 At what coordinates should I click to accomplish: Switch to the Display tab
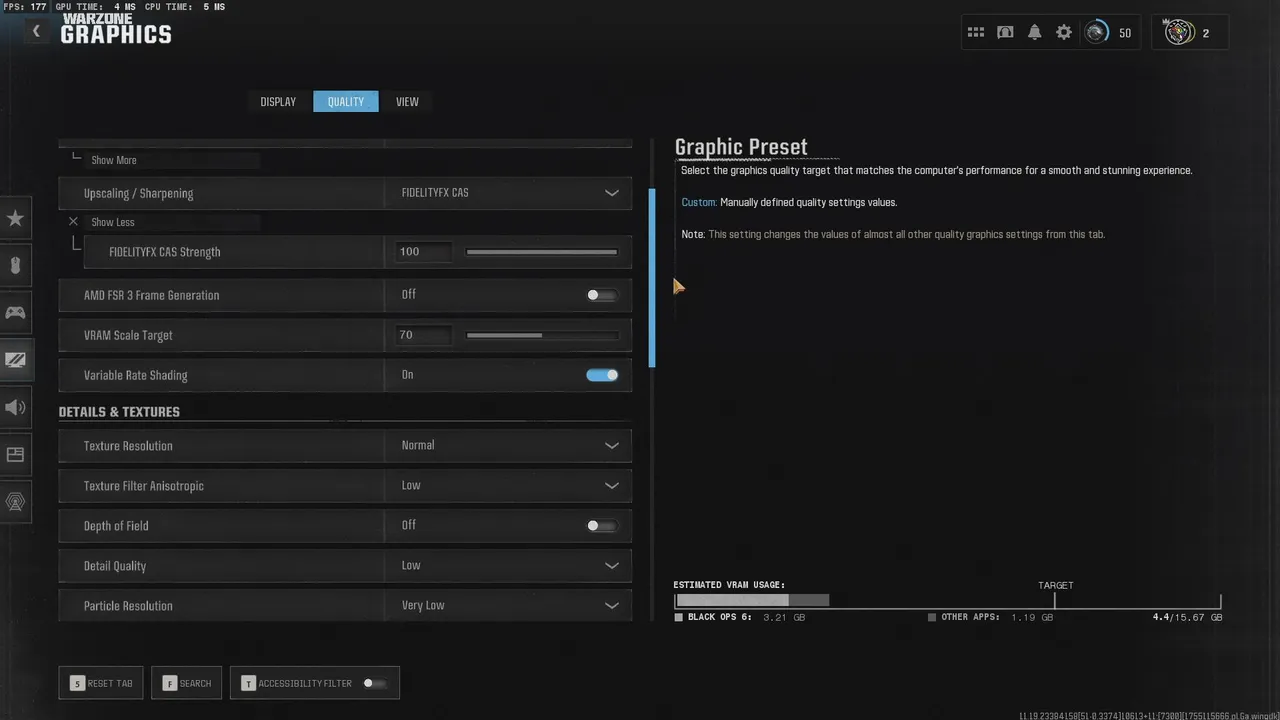coord(278,101)
